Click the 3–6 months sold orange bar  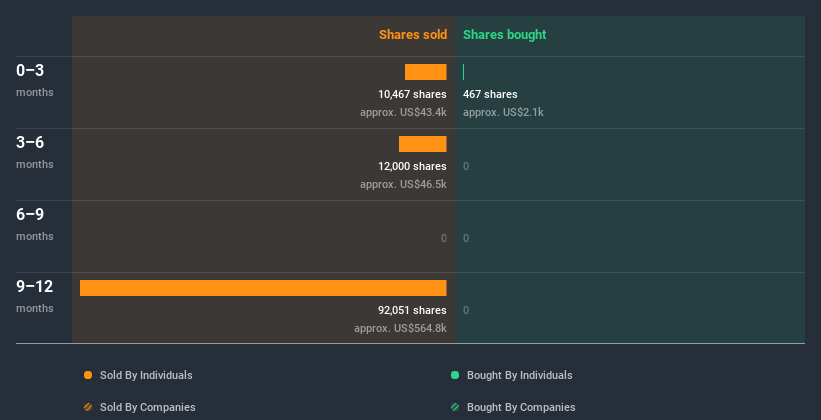point(423,144)
